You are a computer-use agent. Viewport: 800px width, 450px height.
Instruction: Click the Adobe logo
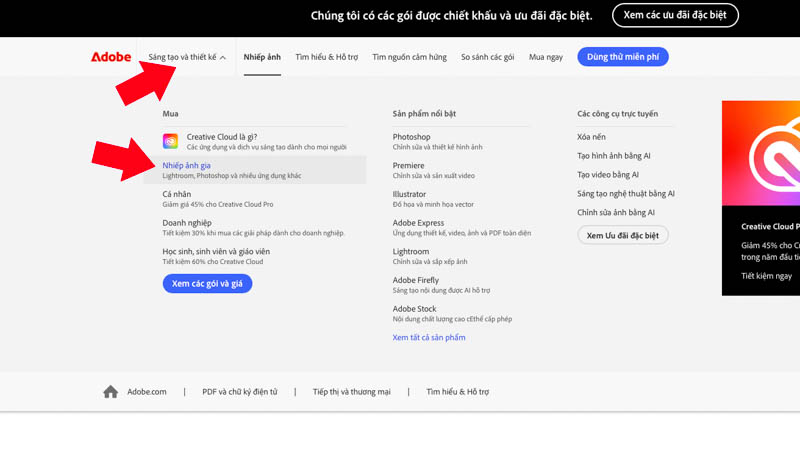pos(111,57)
